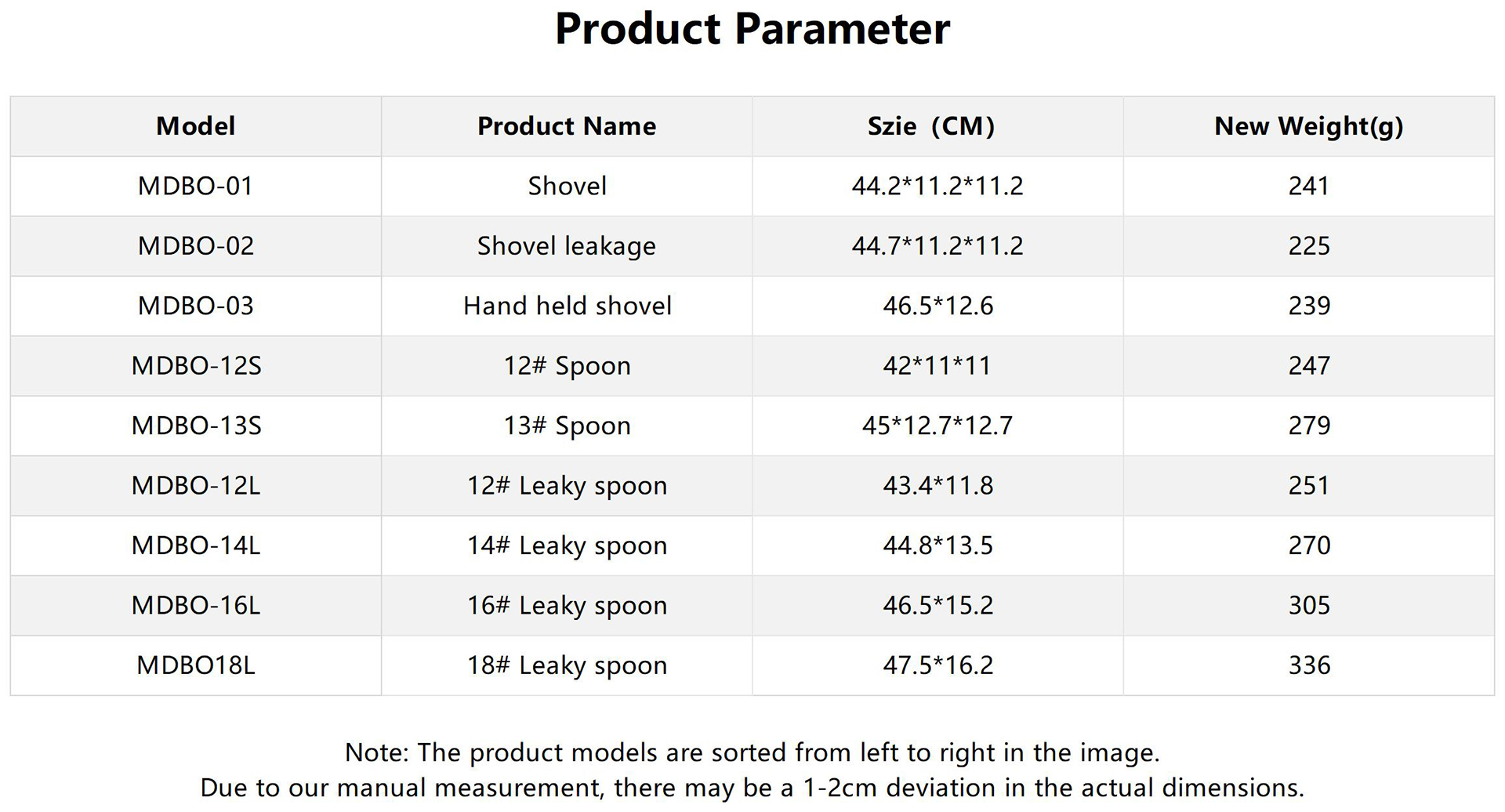Click the 12# Spoon product name
The image size is (1505, 812).
(x=567, y=365)
